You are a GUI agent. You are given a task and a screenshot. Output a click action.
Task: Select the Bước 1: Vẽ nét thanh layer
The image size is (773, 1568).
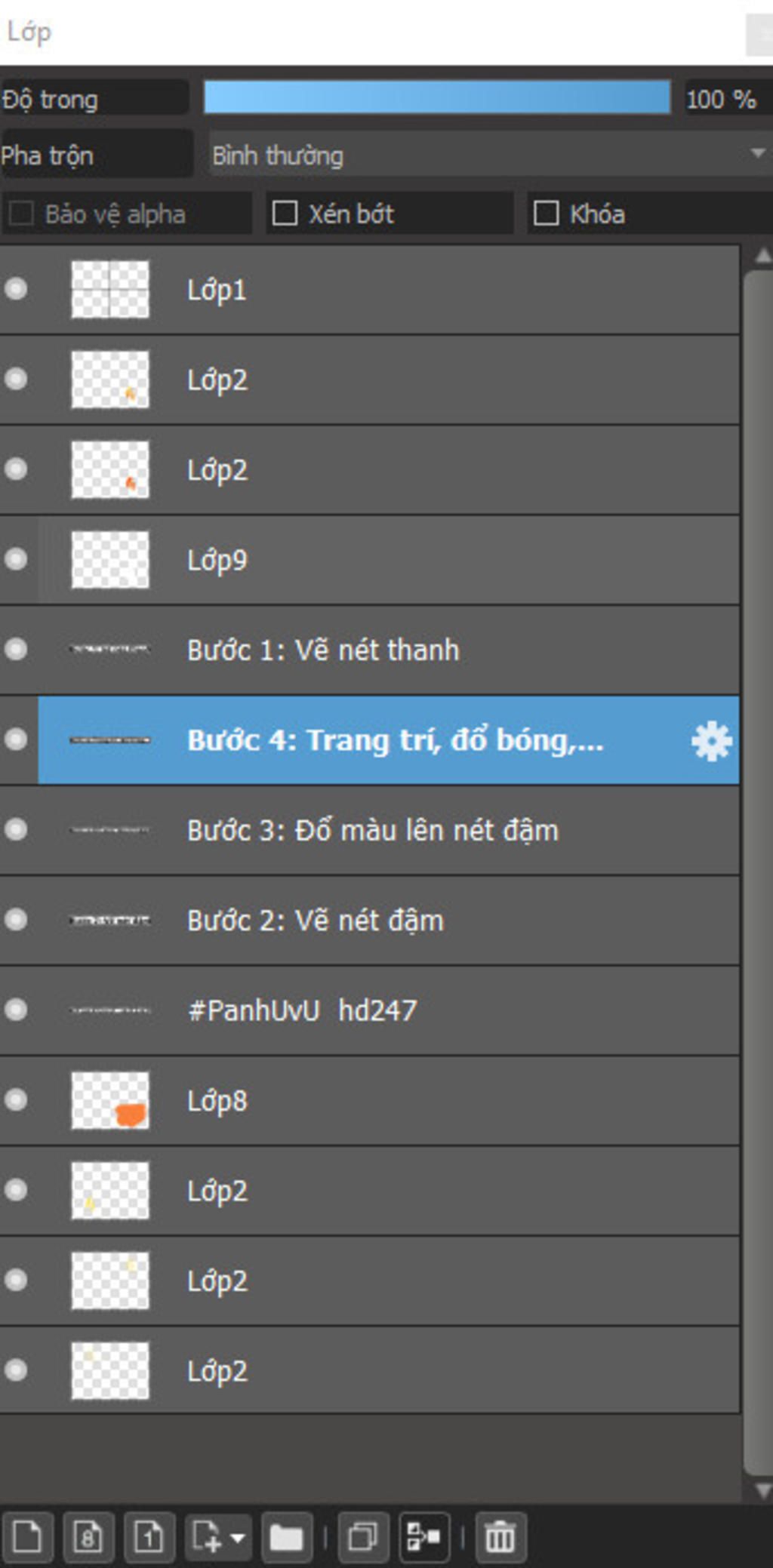click(370, 650)
